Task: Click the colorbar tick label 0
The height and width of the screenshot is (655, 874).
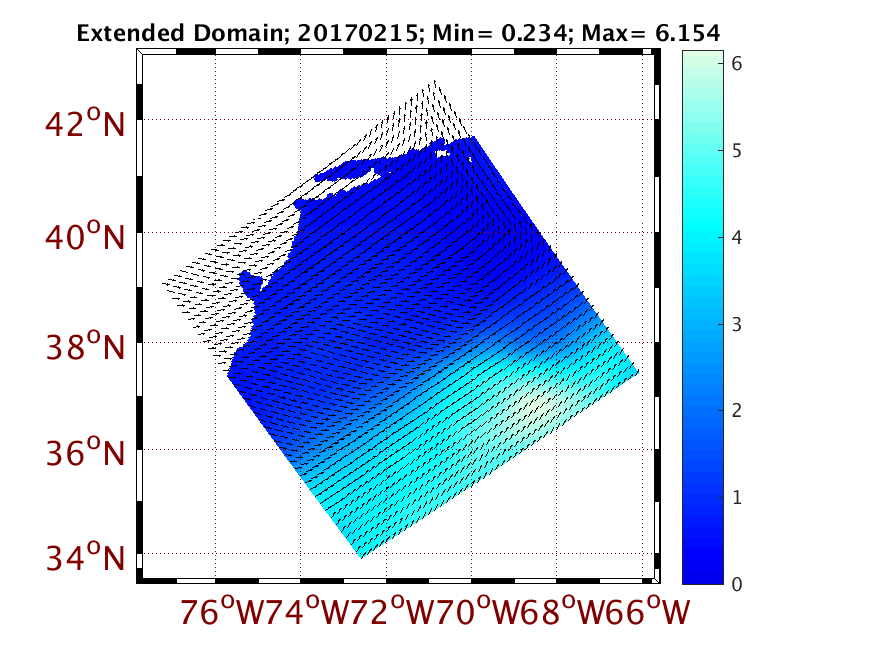Action: tap(737, 584)
